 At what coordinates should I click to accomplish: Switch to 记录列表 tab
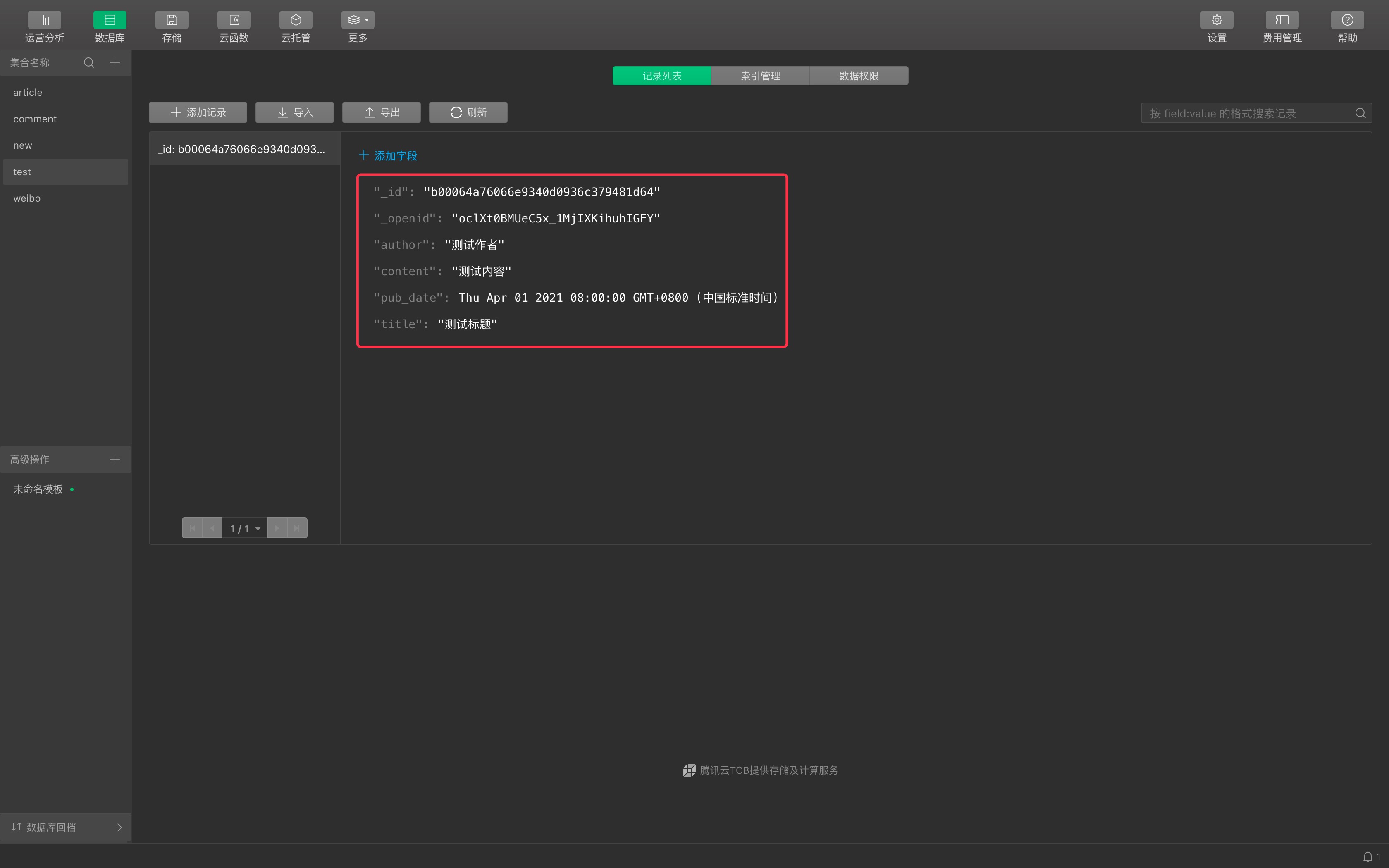tap(661, 76)
